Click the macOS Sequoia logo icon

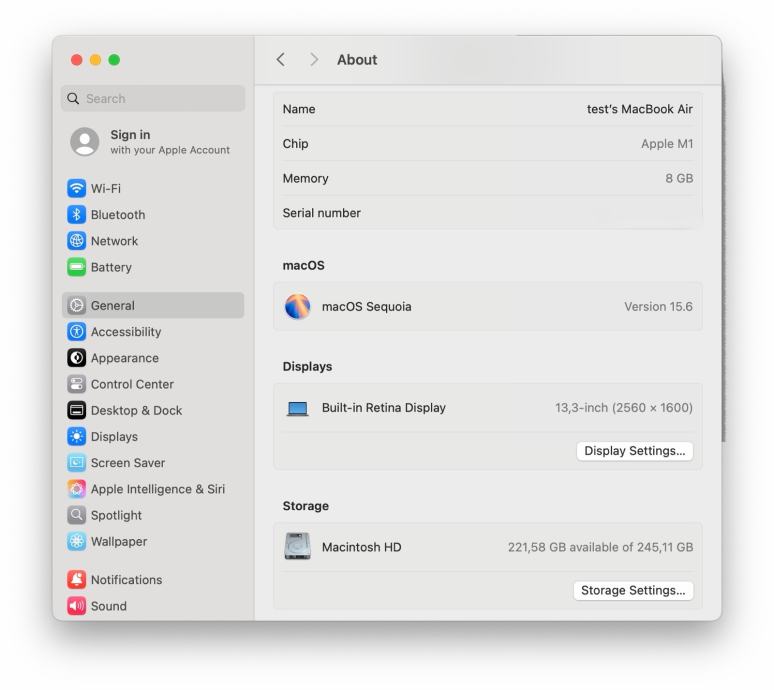tap(298, 306)
